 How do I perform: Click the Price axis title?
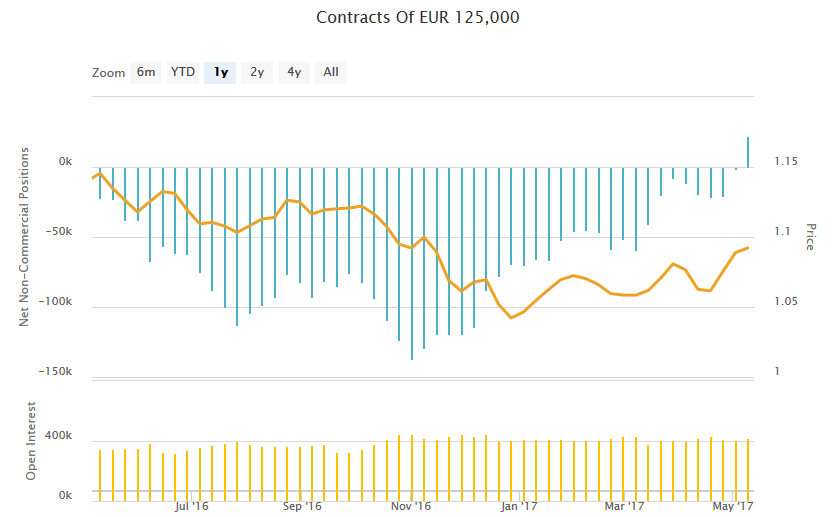[x=811, y=237]
